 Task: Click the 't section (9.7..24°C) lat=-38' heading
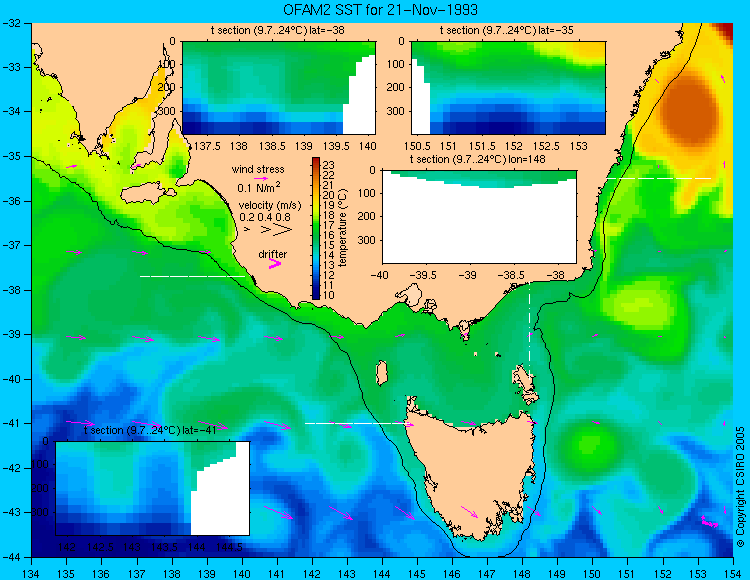(x=277, y=31)
